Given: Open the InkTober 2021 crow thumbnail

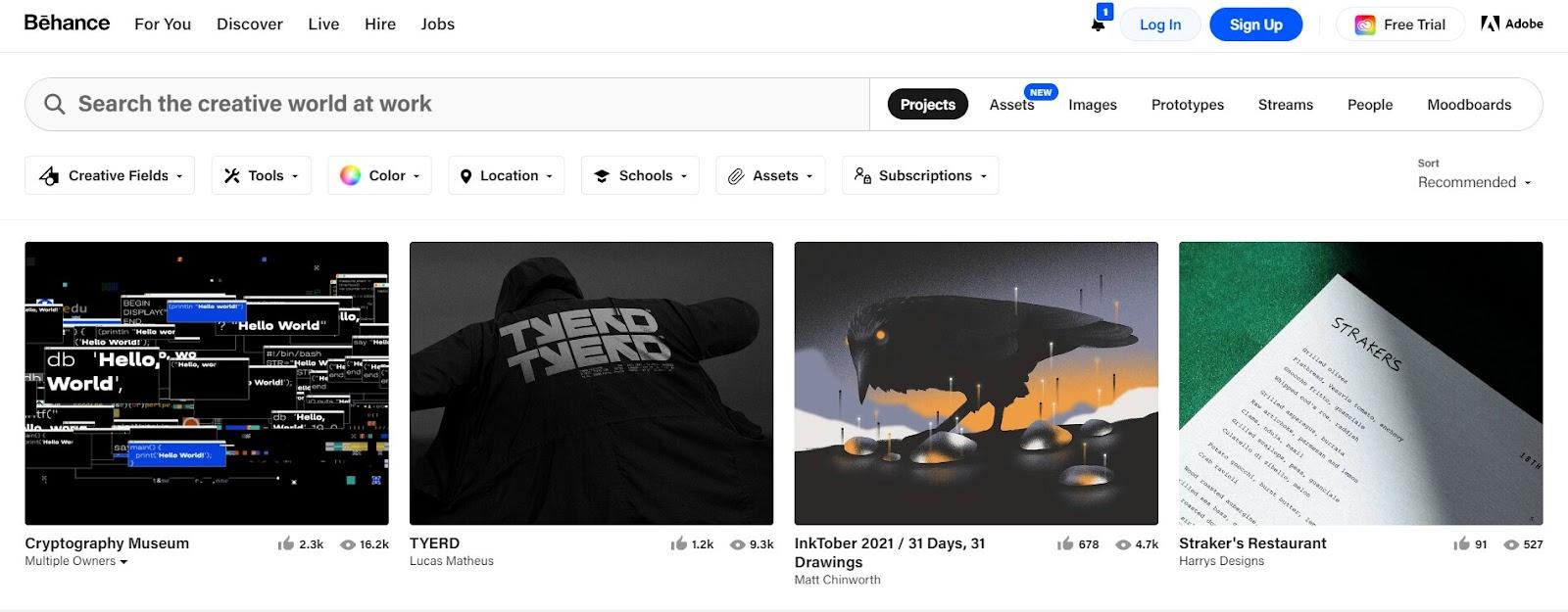Looking at the screenshot, I should 976,383.
